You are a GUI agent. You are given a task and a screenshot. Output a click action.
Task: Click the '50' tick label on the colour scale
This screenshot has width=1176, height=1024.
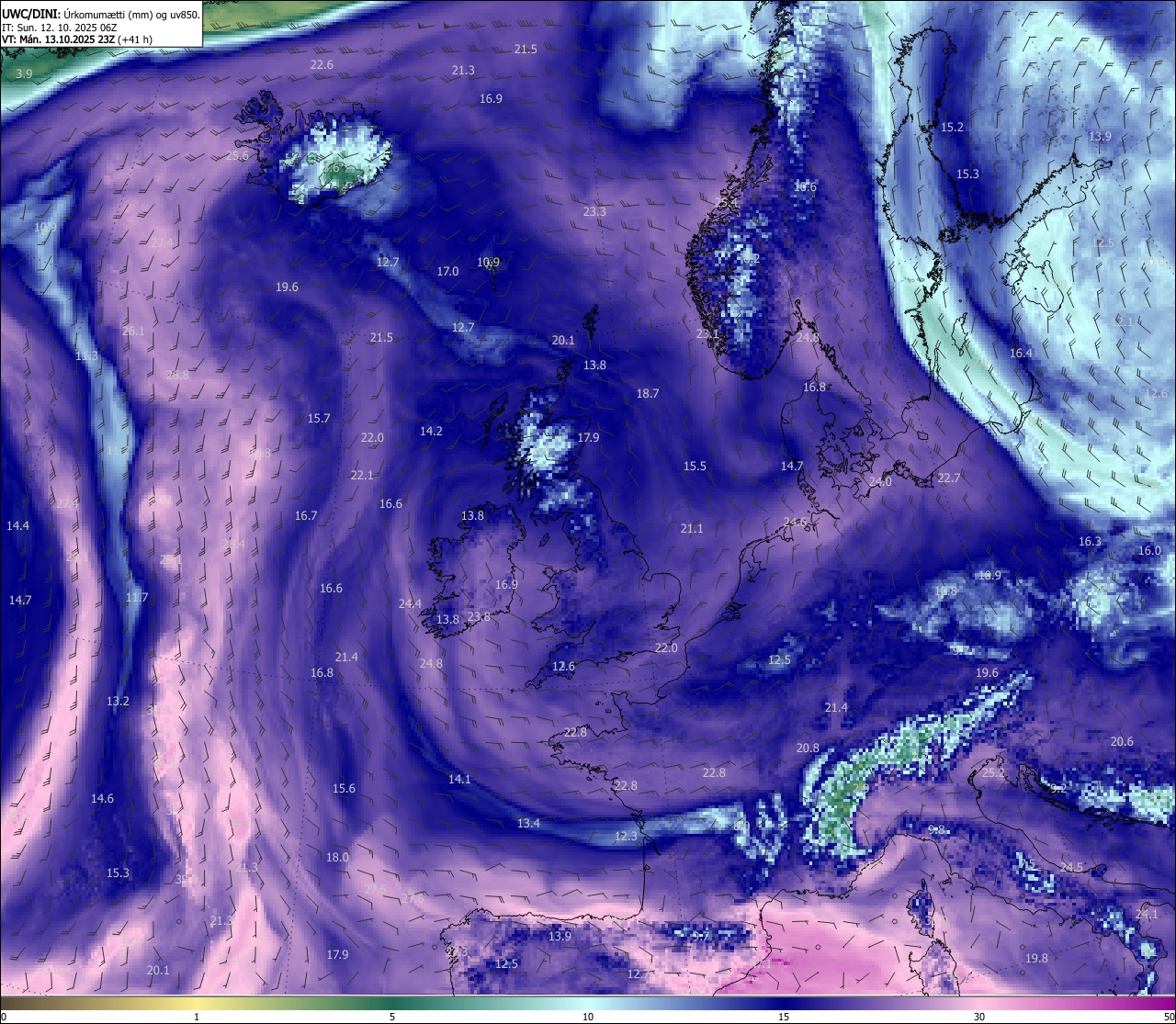coord(1168,1017)
